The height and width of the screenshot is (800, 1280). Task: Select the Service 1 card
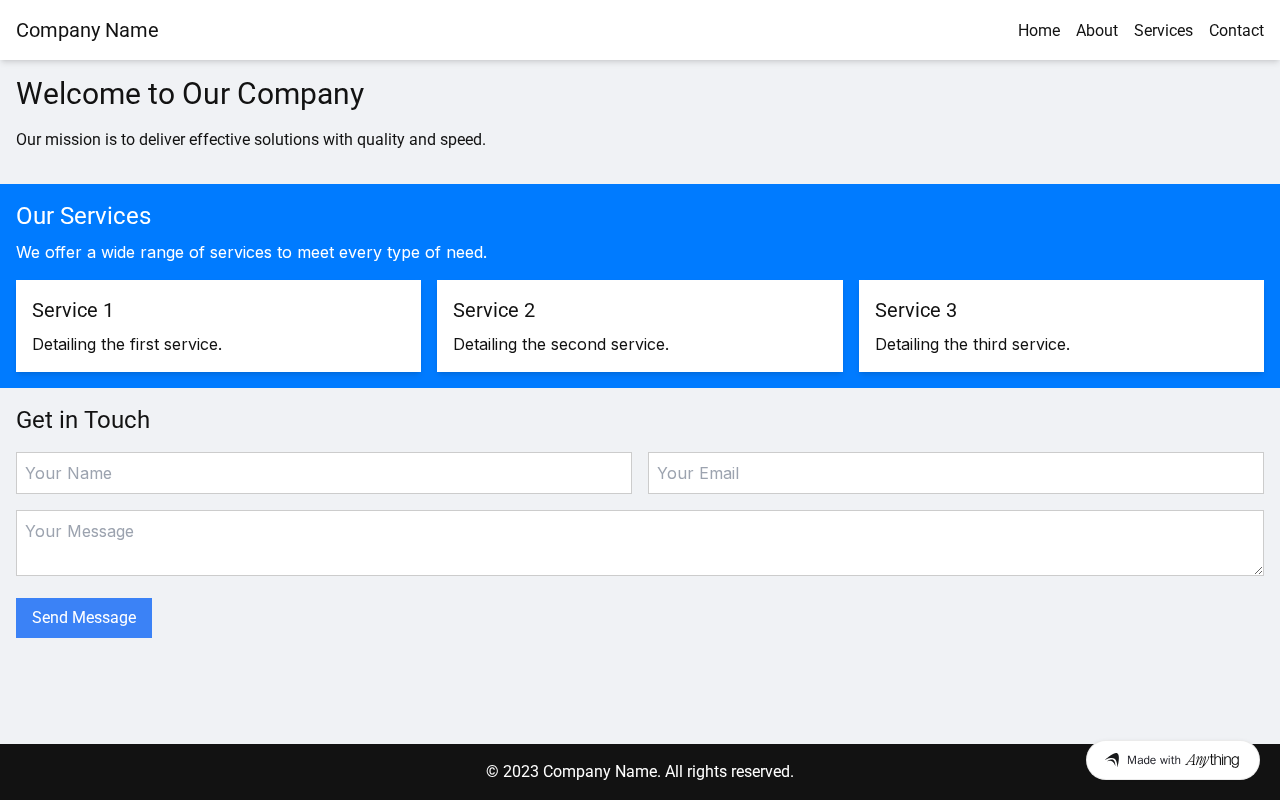pos(218,326)
